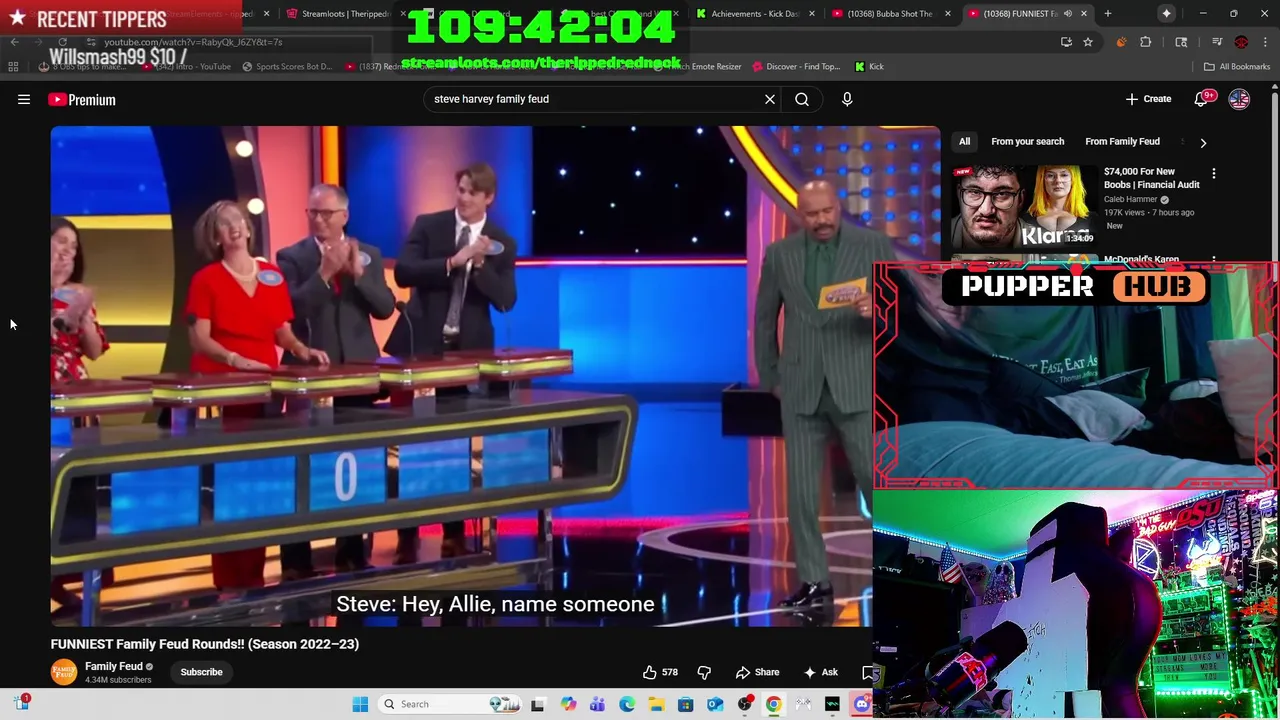Open $74,000 For New Boobs title
Image resolution: width=1280 pixels, height=720 pixels.
[1152, 178]
